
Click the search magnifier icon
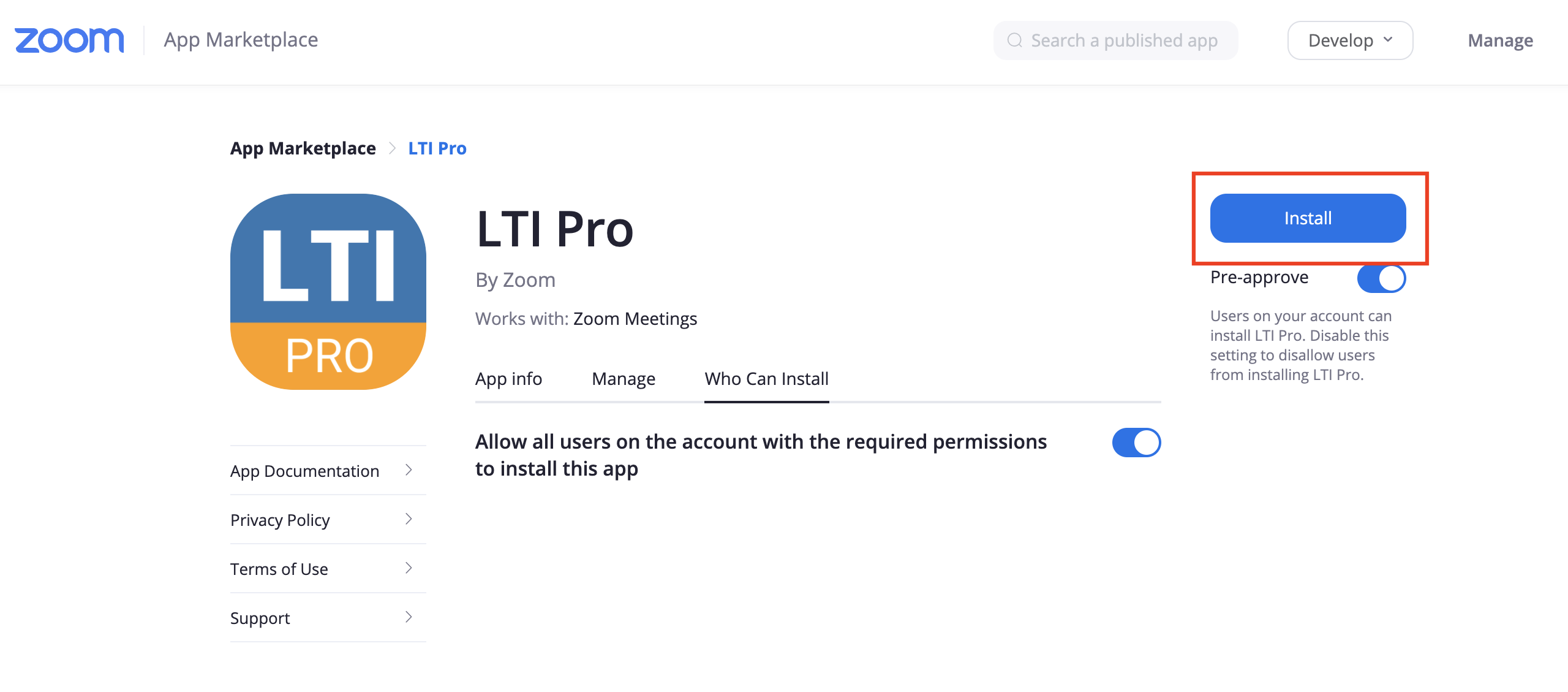coord(1015,40)
